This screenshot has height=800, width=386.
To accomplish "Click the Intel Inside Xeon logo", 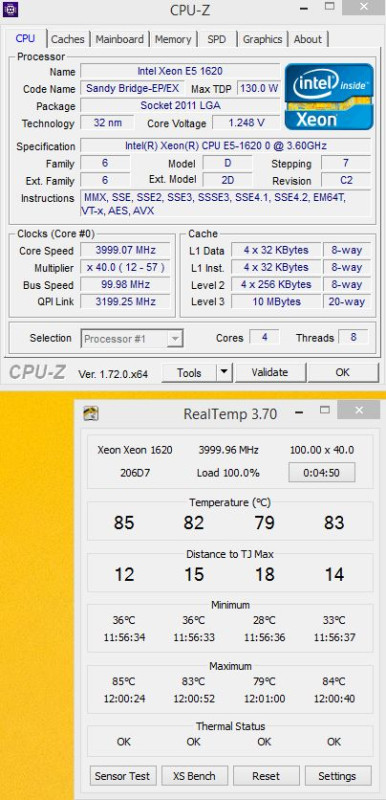I will [329, 96].
